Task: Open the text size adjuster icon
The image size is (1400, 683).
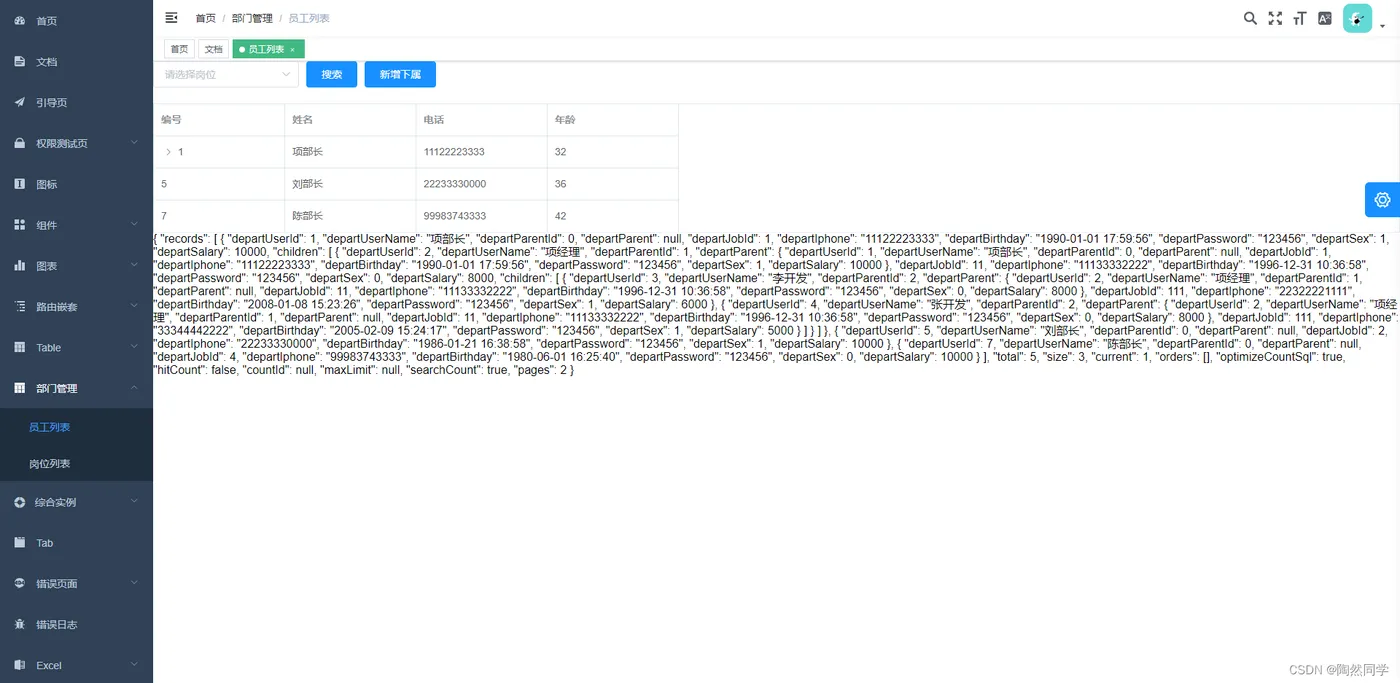Action: pos(1300,18)
